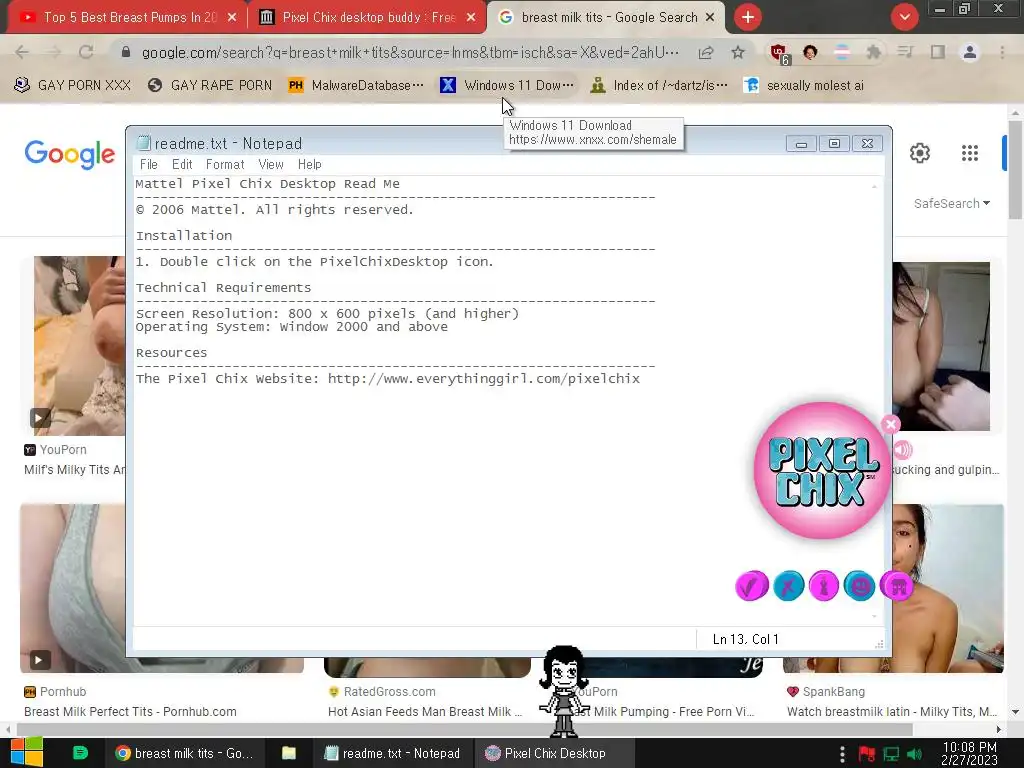
Task: Click the face avatar extension icon
Action: click(x=810, y=52)
